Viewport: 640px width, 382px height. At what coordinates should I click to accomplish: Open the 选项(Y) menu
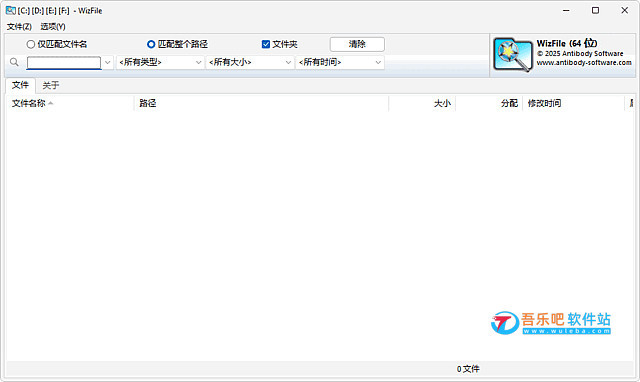(x=53, y=27)
